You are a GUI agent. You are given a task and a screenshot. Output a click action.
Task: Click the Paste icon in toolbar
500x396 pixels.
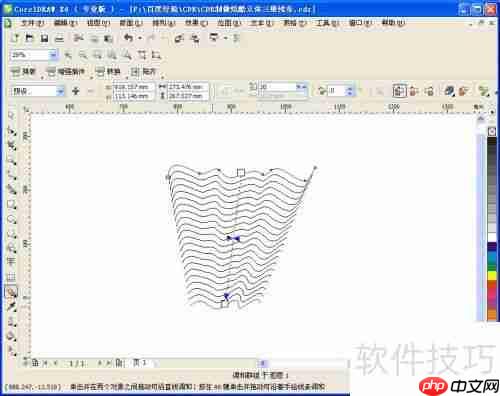108,39
